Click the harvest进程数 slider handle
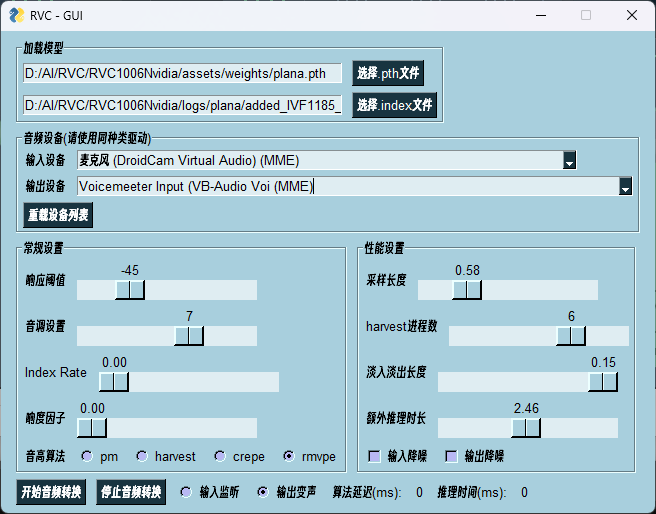 571,336
